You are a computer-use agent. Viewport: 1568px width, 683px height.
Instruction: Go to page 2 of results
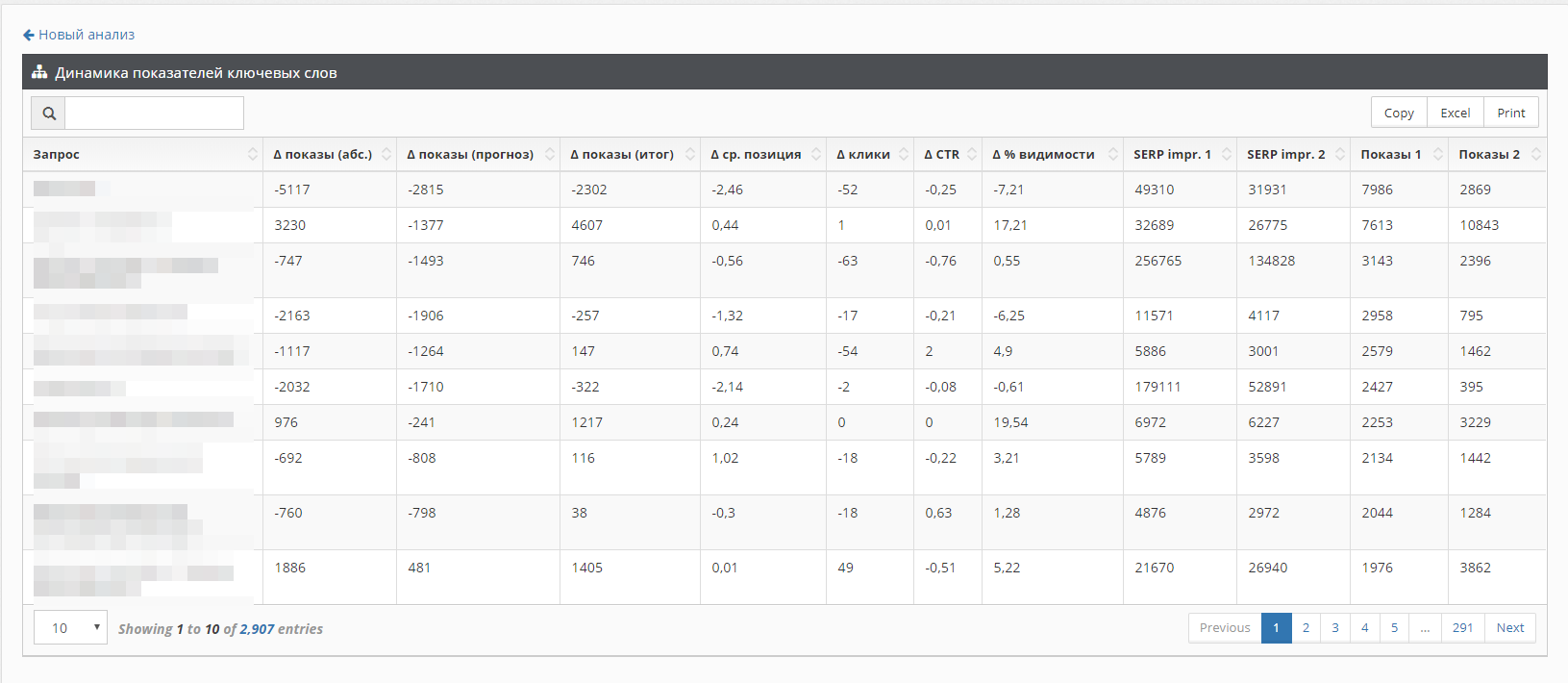[x=1306, y=628]
